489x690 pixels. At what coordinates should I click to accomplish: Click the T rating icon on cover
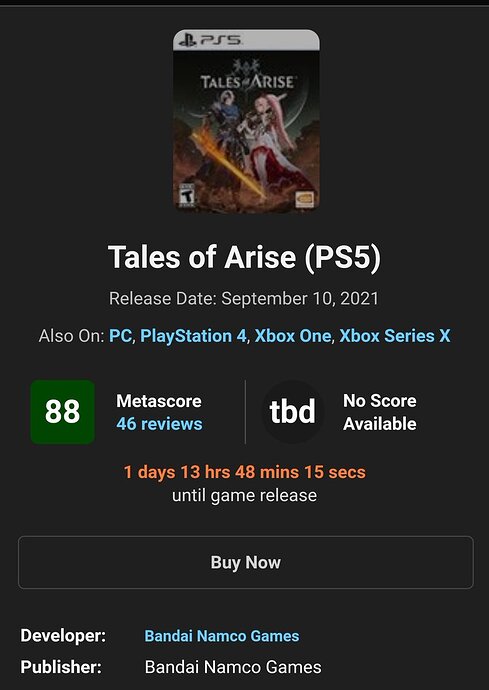[x=185, y=195]
